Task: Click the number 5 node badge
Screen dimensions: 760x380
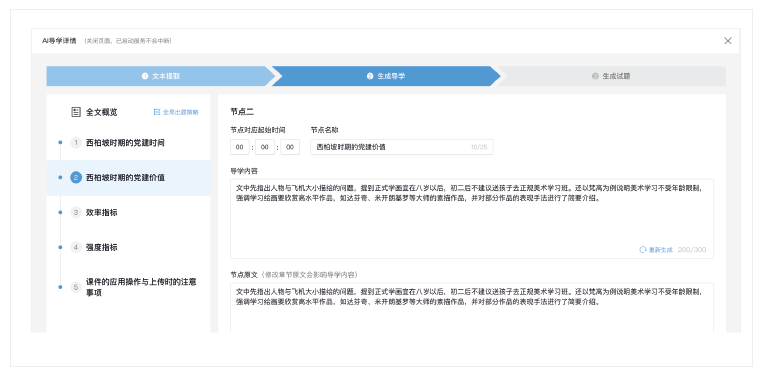Action: pyautogui.click(x=76, y=287)
